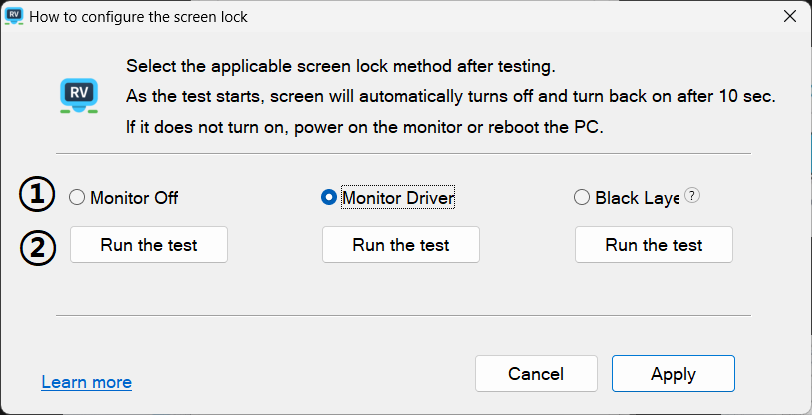Screen dimensions: 812x415
Task: Click the RemoteView icon in the title bar
Action: coord(15,17)
